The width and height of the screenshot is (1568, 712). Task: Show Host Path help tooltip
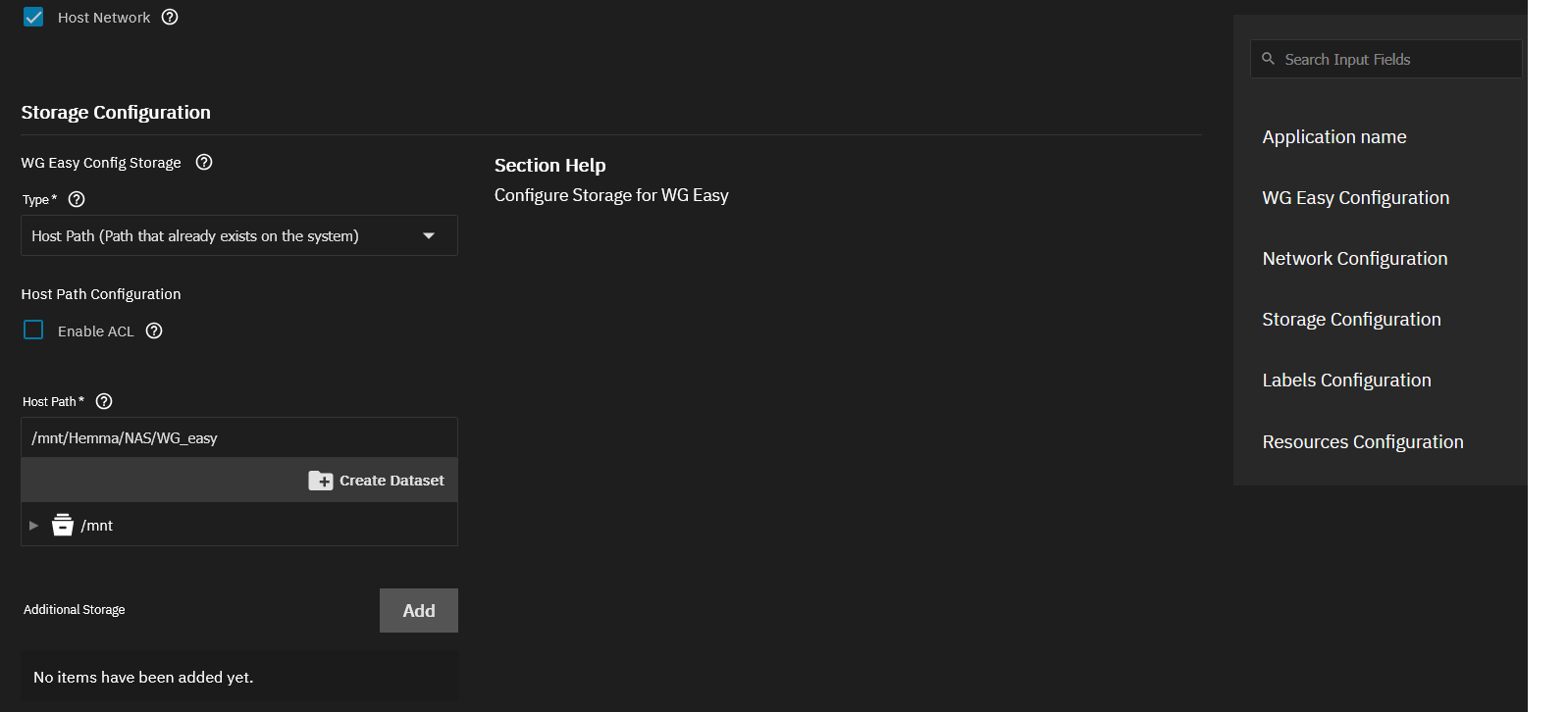(x=104, y=401)
